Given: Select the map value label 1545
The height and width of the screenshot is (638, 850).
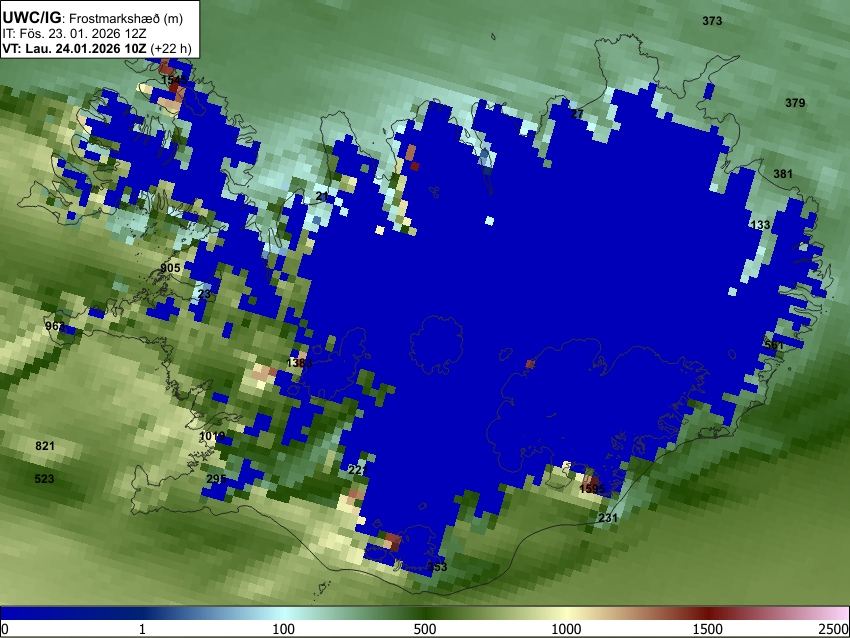Looking at the screenshot, I should point(174,80).
